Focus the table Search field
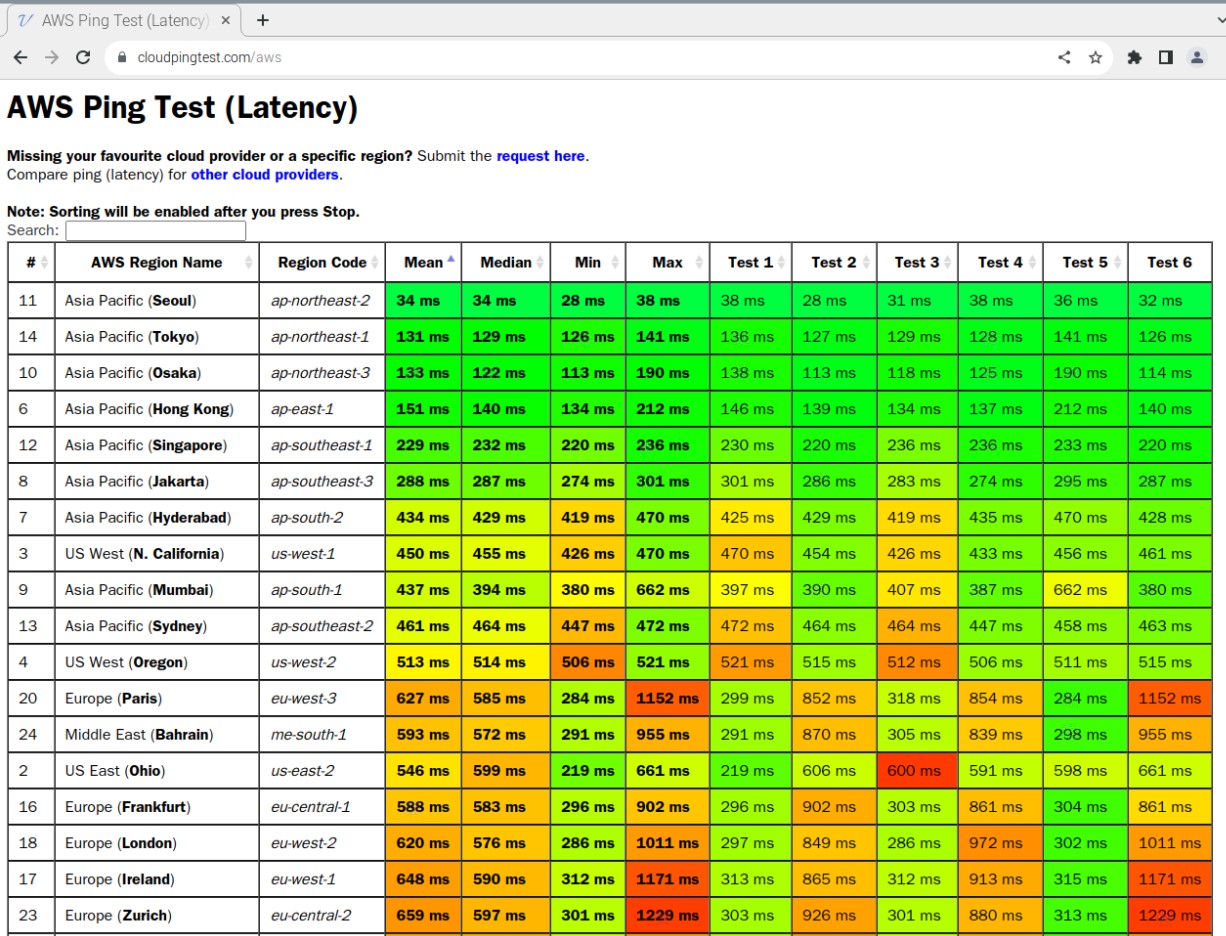 tap(156, 231)
